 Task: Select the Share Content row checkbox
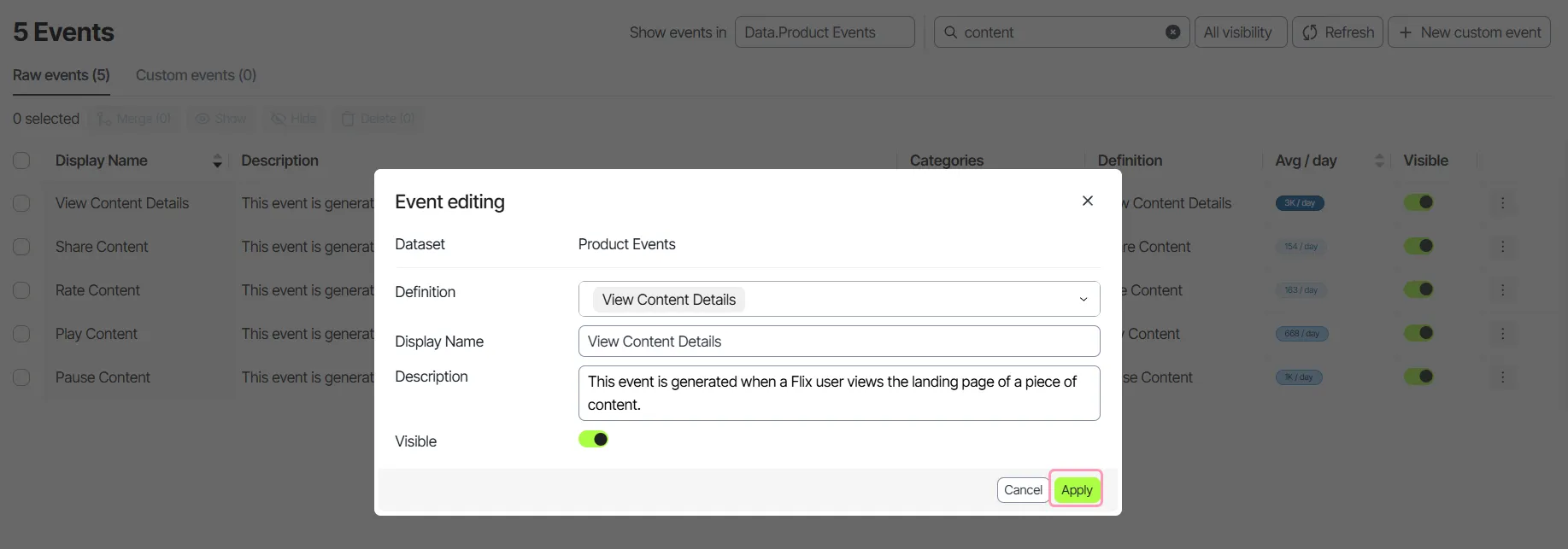[x=21, y=247]
